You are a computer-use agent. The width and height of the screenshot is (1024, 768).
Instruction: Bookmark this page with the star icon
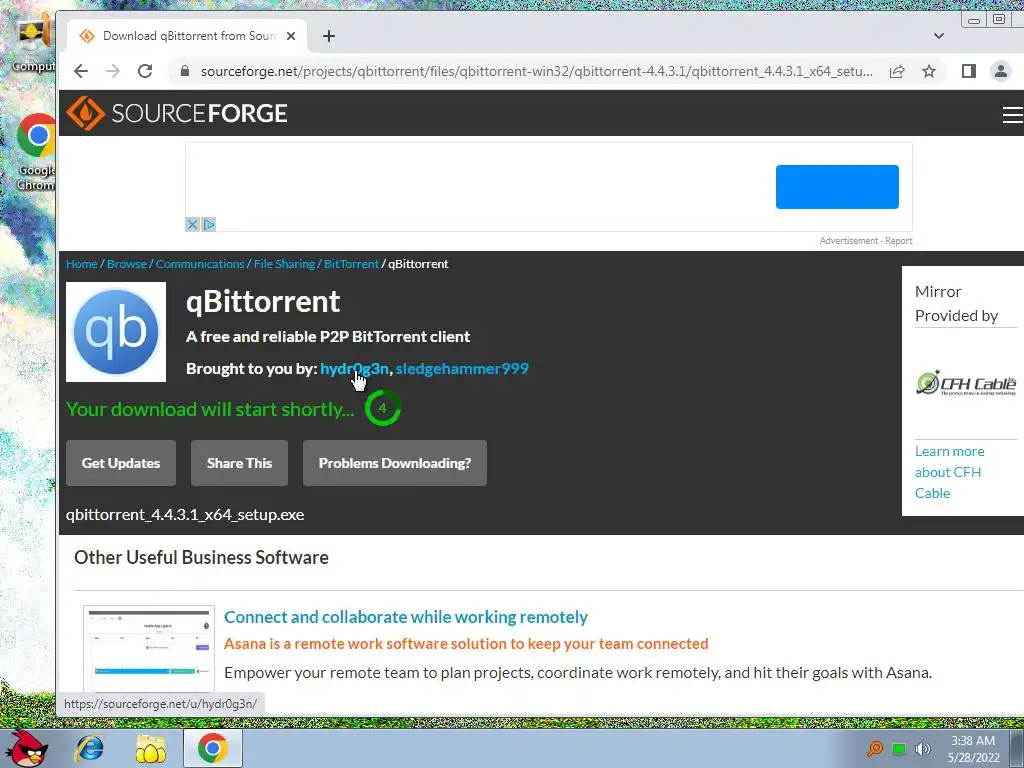pyautogui.click(x=929, y=71)
